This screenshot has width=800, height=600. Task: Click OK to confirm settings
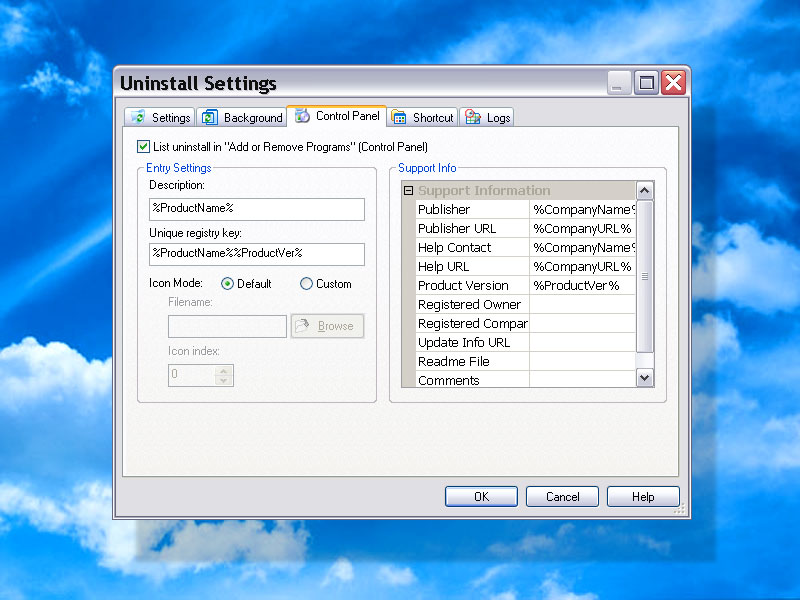[481, 496]
